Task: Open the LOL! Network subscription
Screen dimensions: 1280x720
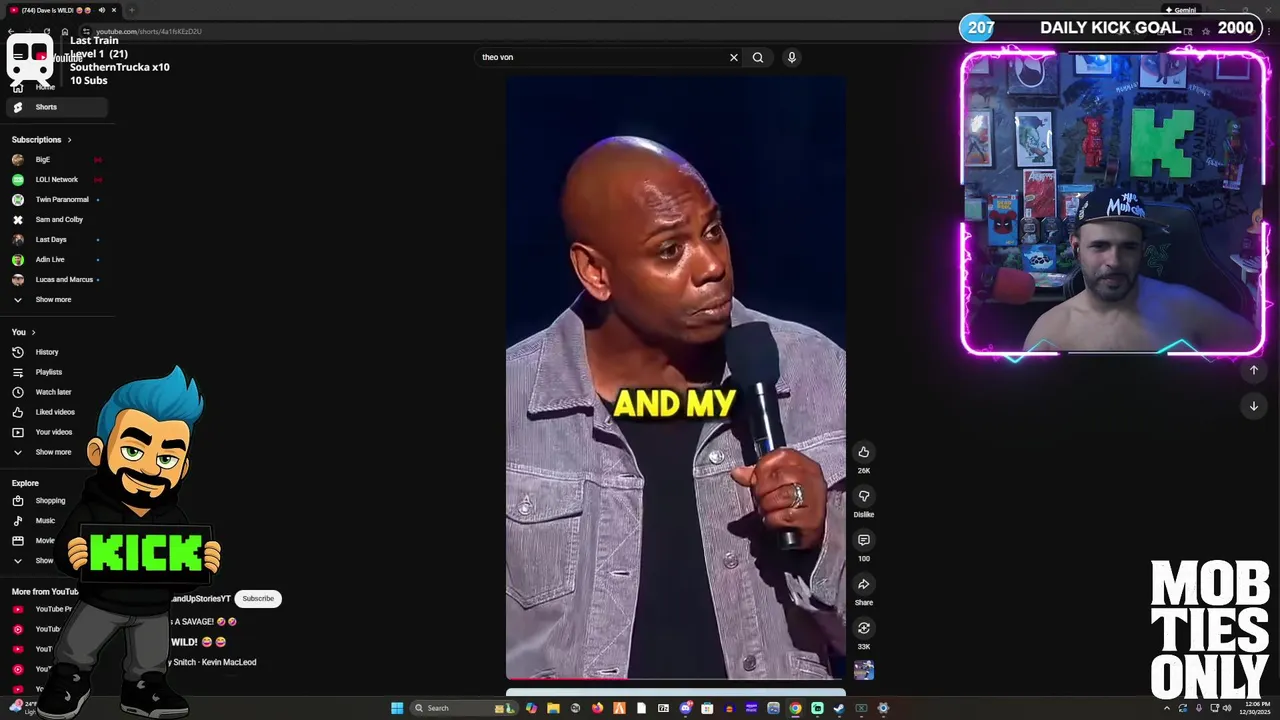Action: point(57,180)
